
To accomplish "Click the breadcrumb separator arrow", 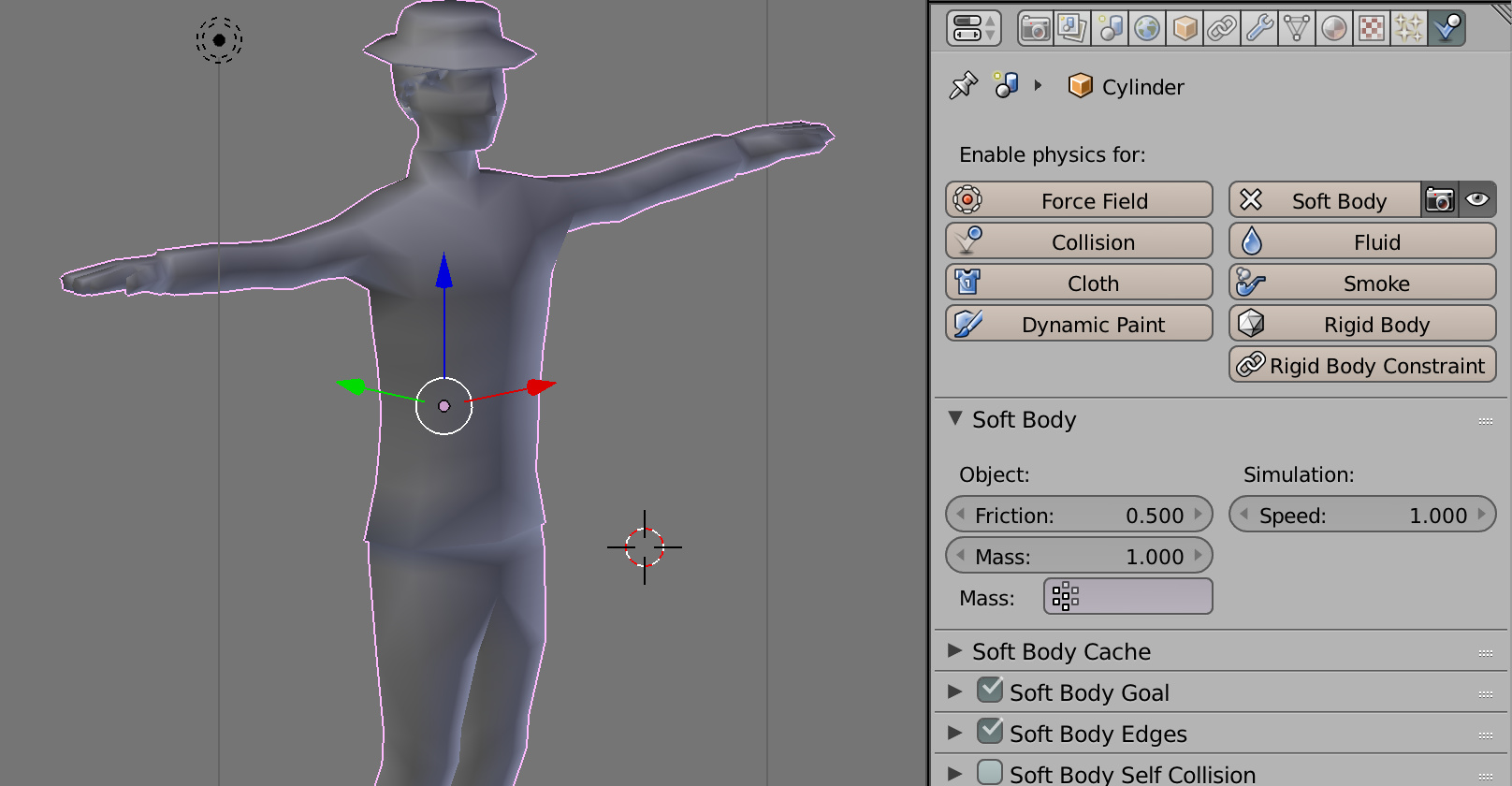I will 1038,85.
